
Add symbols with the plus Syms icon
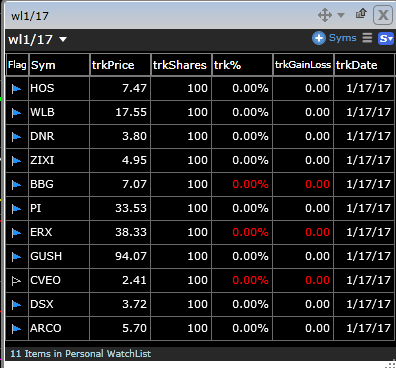click(319, 38)
